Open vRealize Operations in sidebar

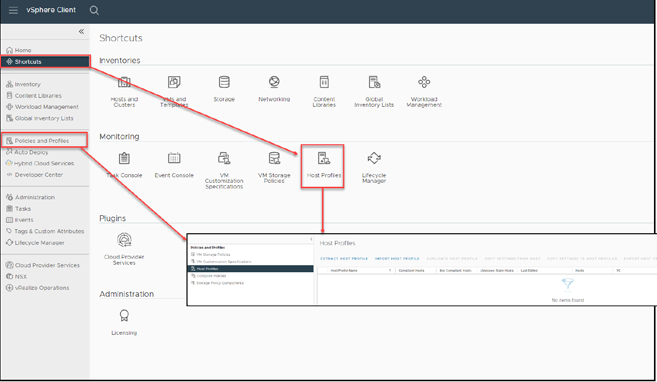tap(37, 288)
